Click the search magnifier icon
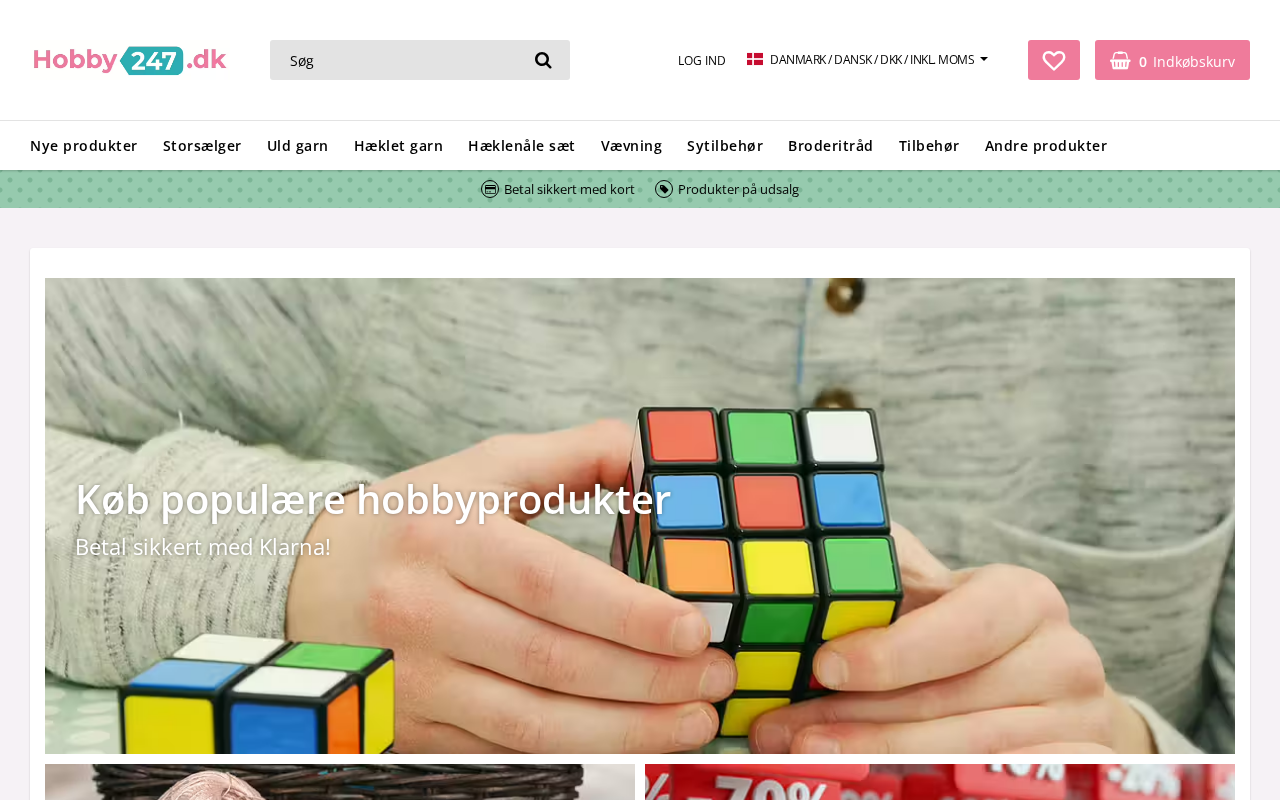Viewport: 1280px width, 800px height. [x=543, y=60]
